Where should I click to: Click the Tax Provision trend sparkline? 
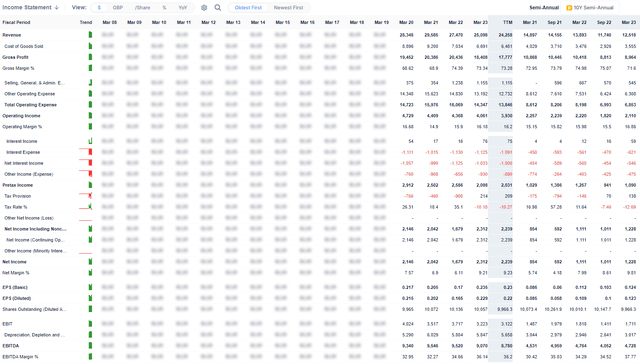86,196
